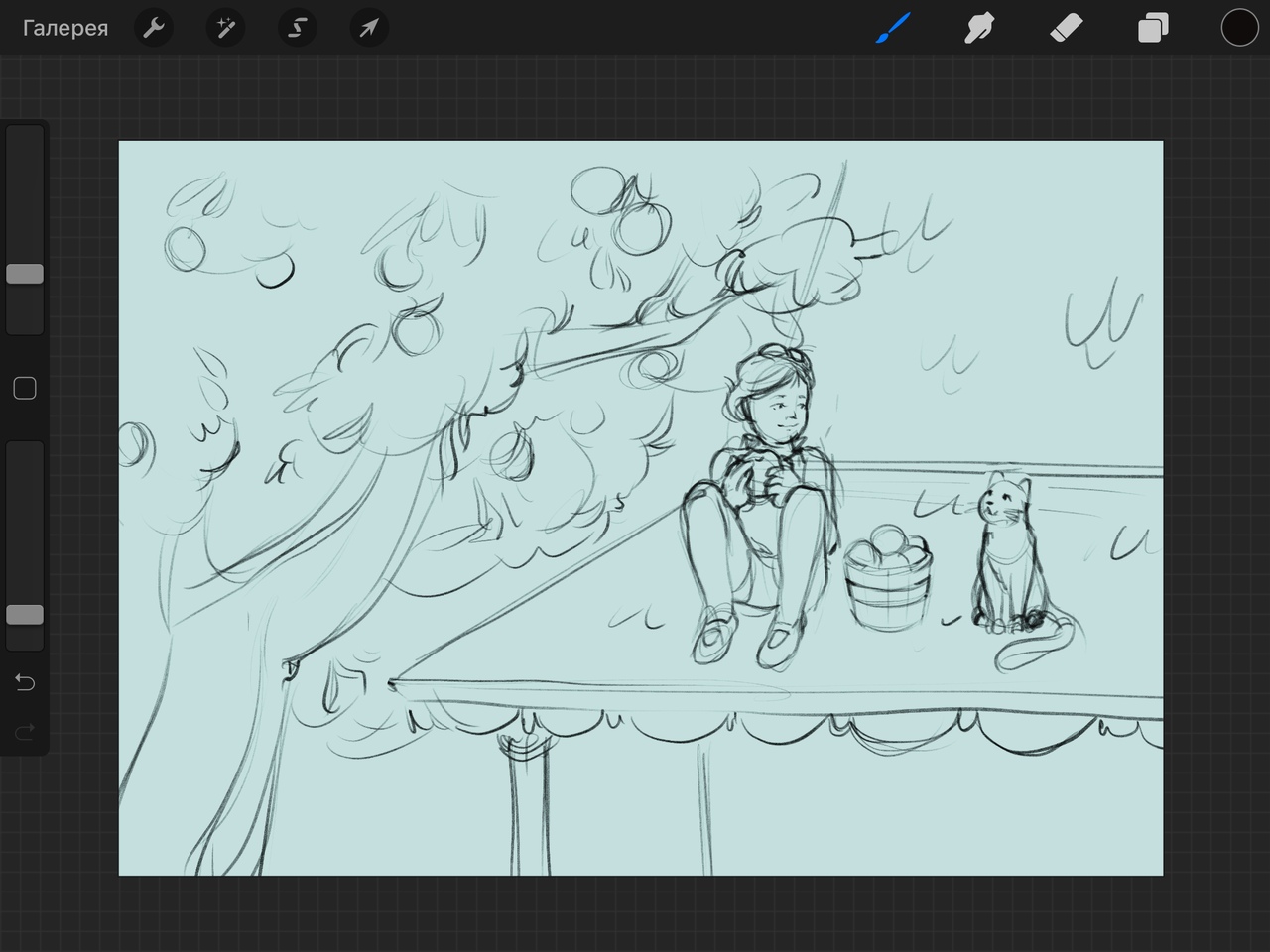Open the active color picker
Viewport: 1270px width, 952px height.
pos(1239,28)
